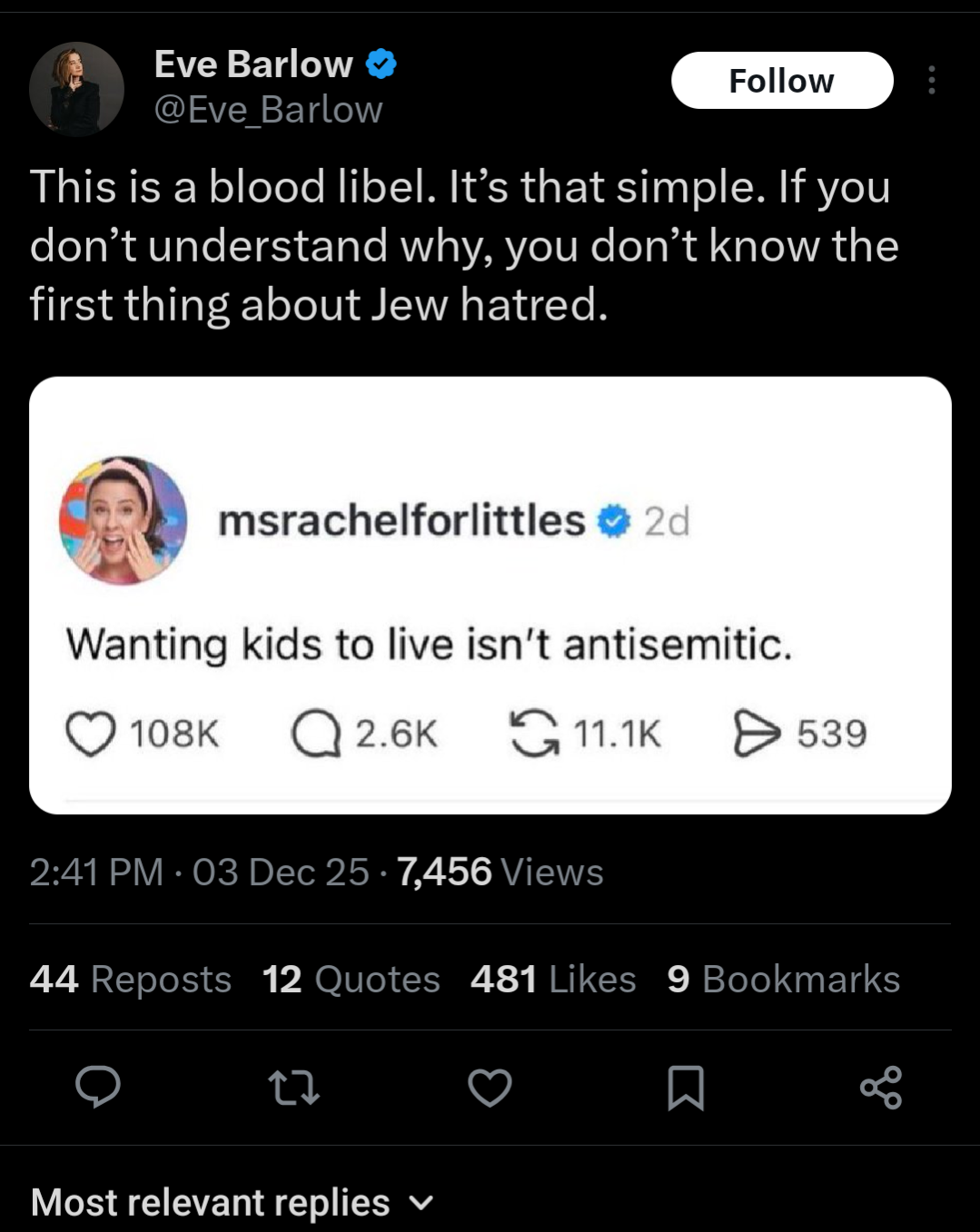Open Eve Barlow's profile picture
The width and height of the screenshot is (980, 1232).
coord(76,89)
